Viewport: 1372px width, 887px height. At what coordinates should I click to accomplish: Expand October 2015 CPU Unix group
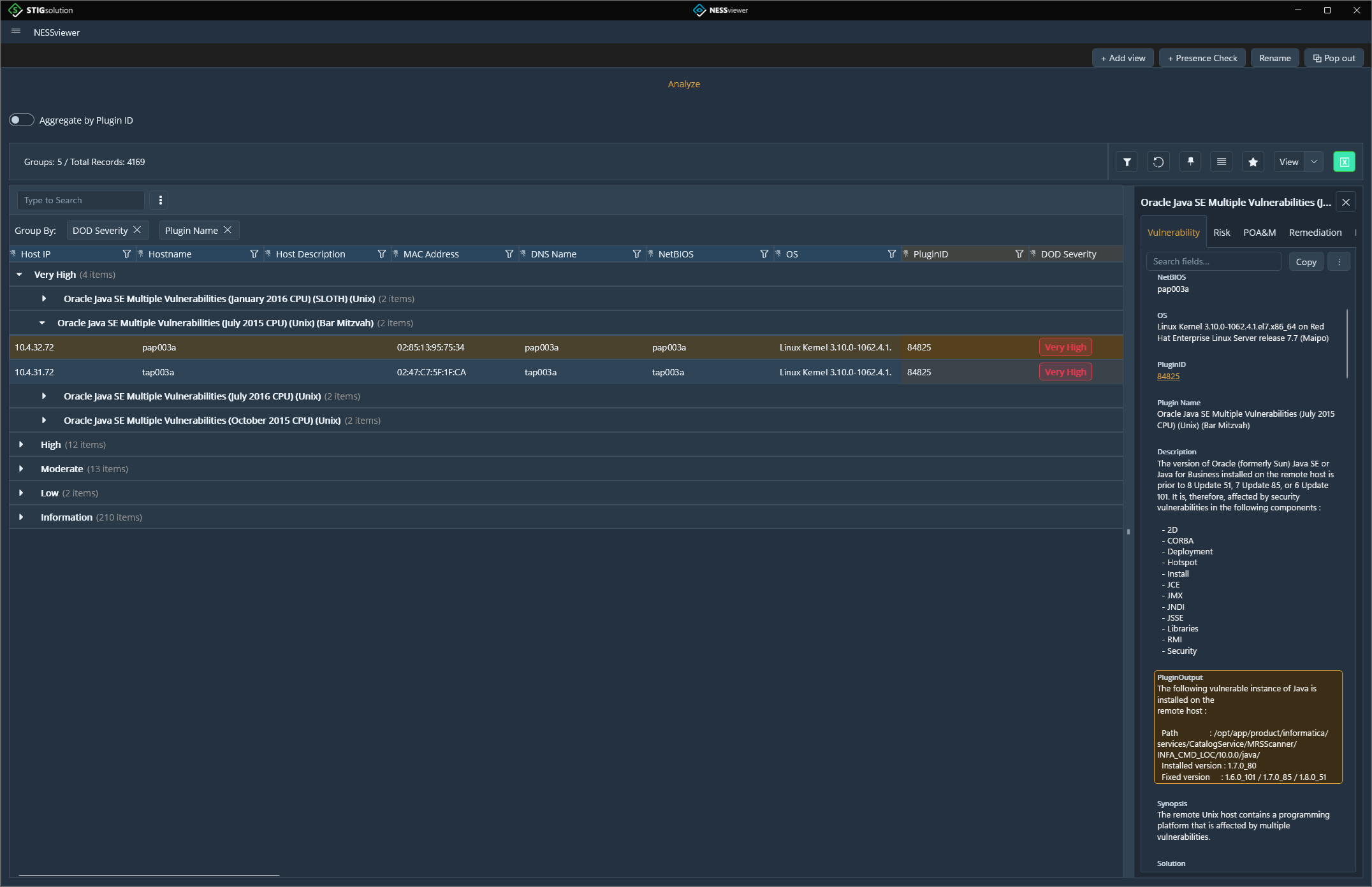tap(44, 420)
